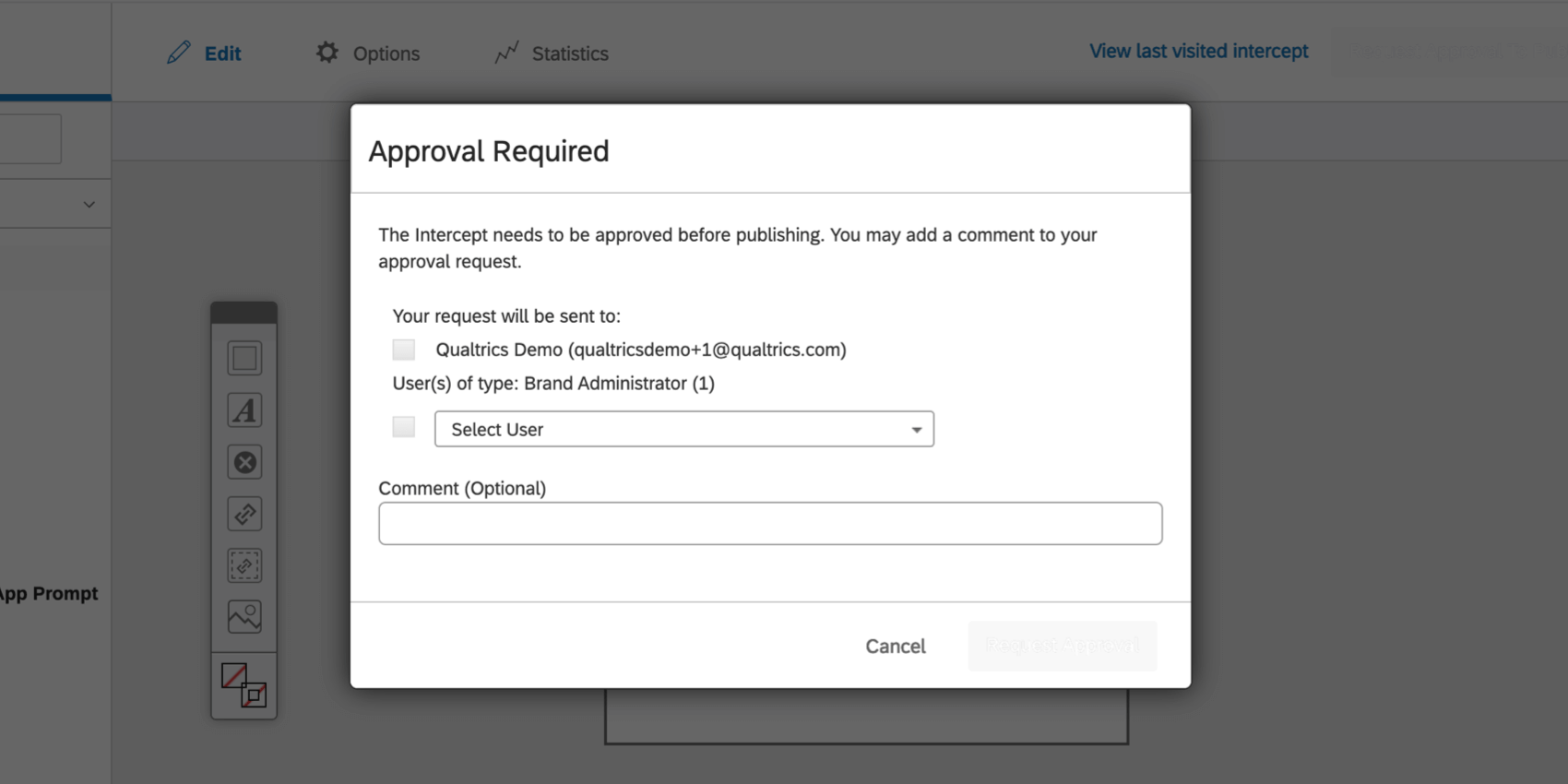Open View last visited intercept

[1198, 51]
